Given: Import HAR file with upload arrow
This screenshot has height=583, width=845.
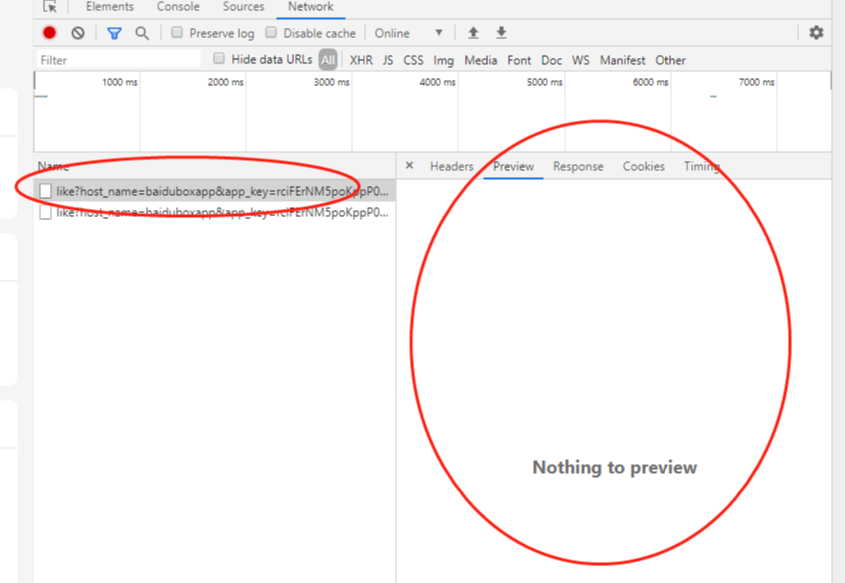Looking at the screenshot, I should pyautogui.click(x=473, y=33).
